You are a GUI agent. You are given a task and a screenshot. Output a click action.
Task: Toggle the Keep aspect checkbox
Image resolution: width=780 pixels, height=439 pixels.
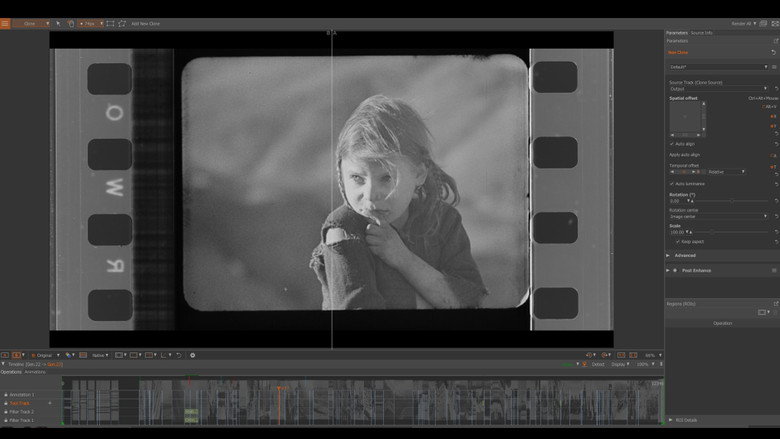click(x=678, y=242)
